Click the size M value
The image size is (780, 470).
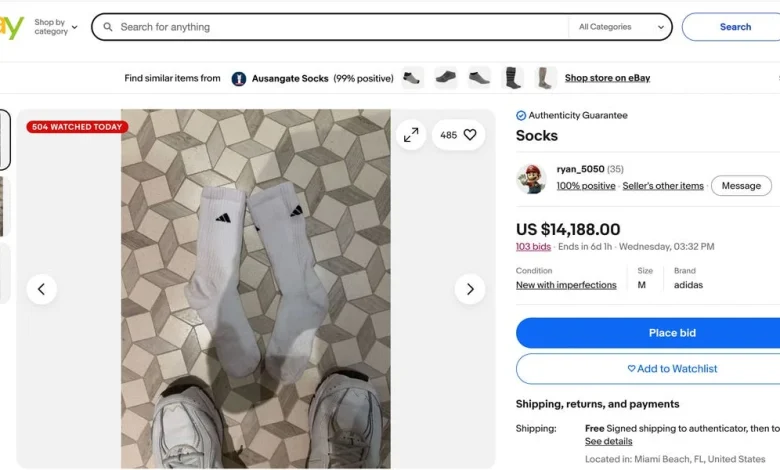click(x=642, y=285)
